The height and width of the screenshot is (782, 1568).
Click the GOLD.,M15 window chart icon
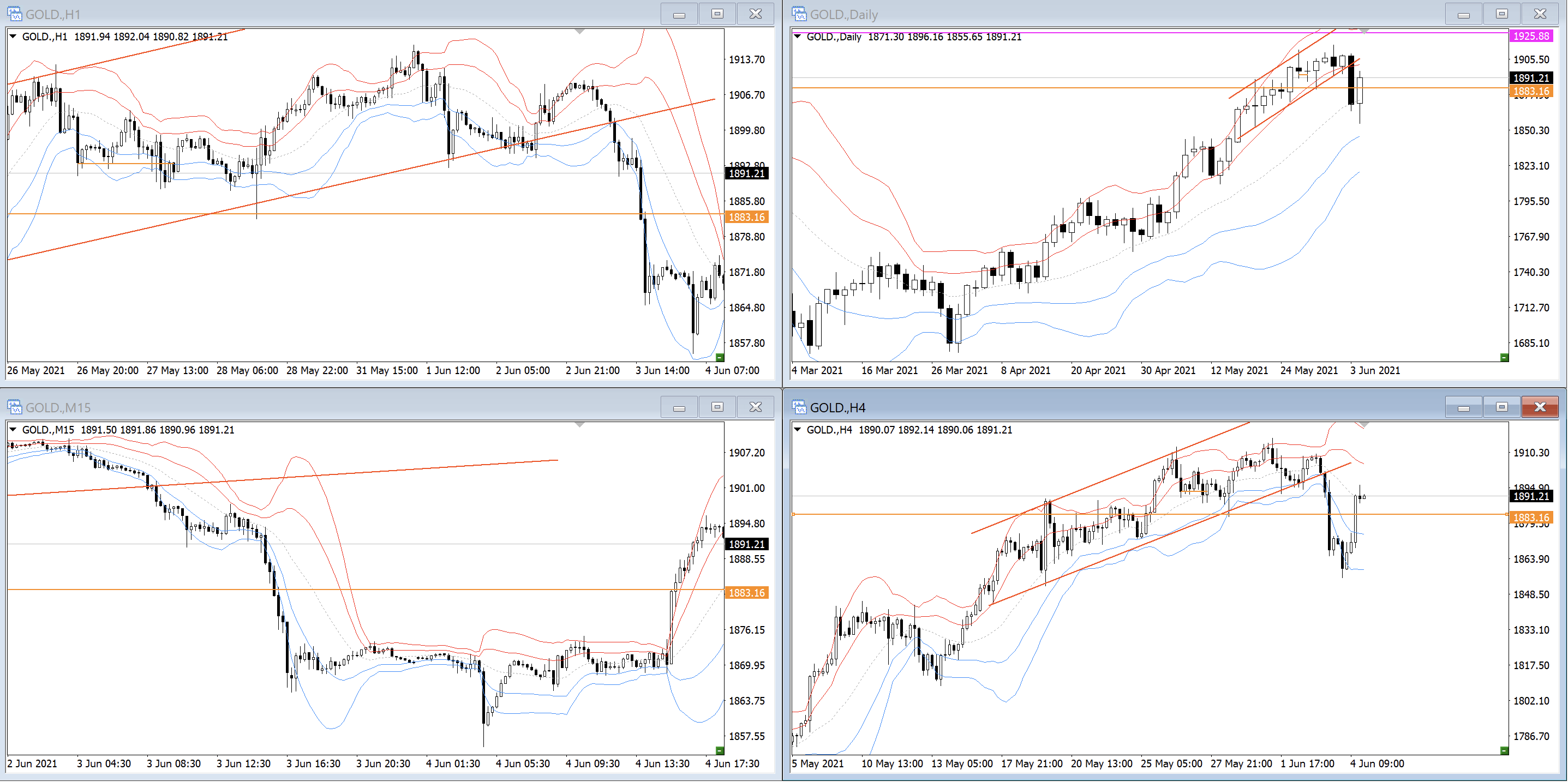(14, 406)
